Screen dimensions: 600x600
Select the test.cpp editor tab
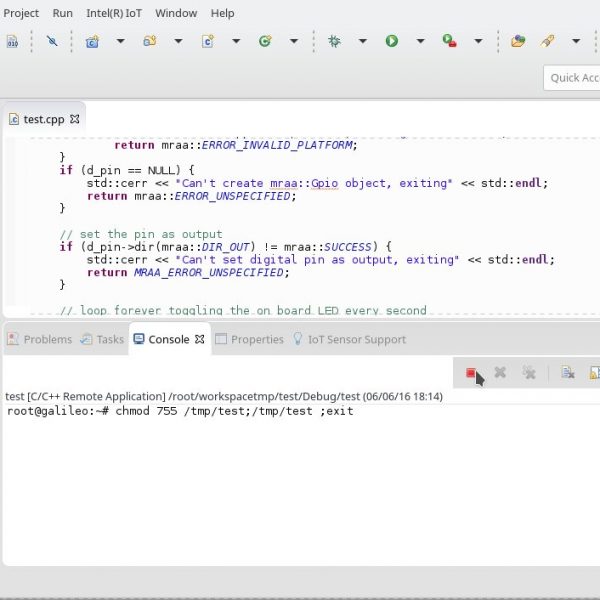point(44,119)
